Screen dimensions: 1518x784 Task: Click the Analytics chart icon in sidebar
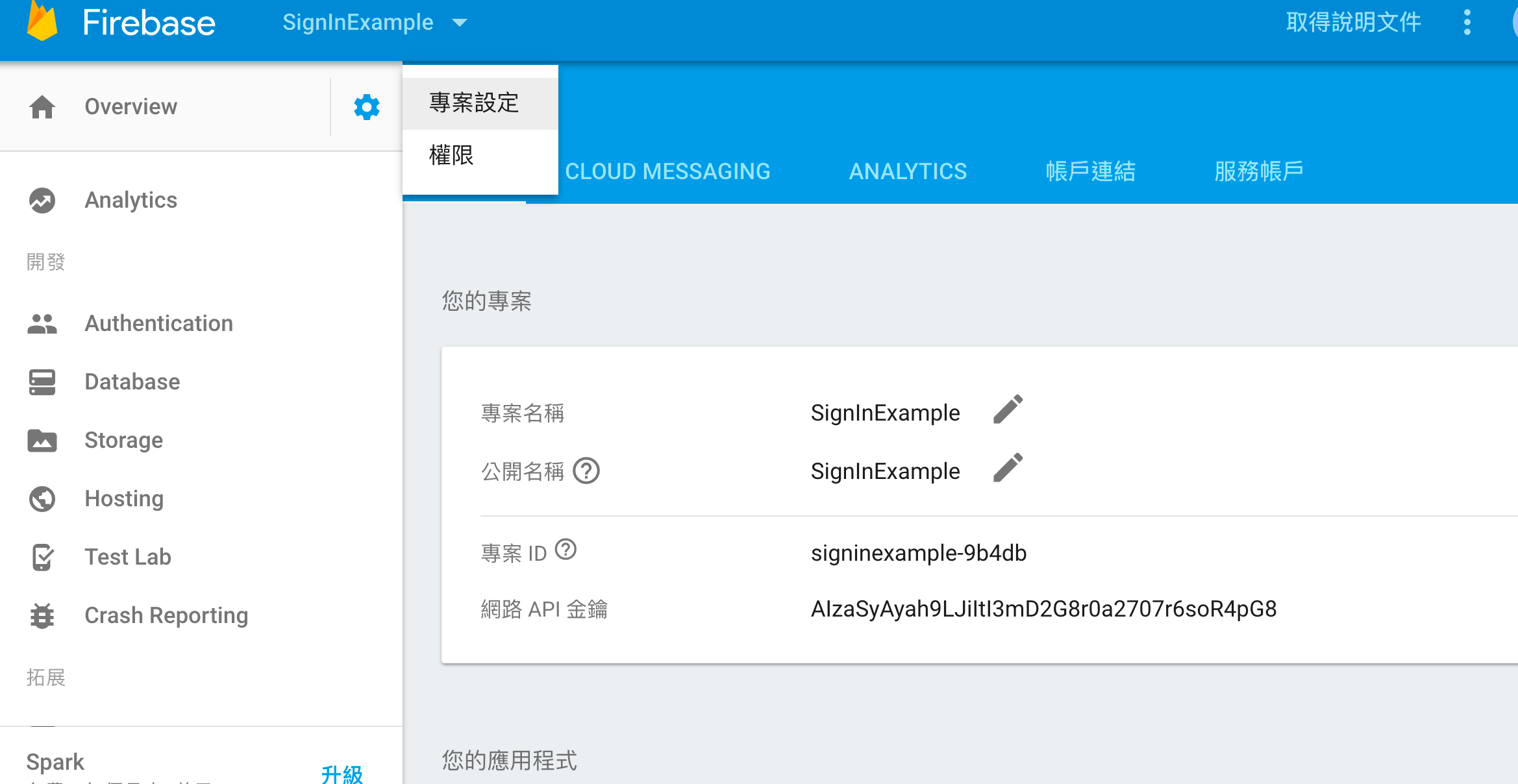click(42, 200)
